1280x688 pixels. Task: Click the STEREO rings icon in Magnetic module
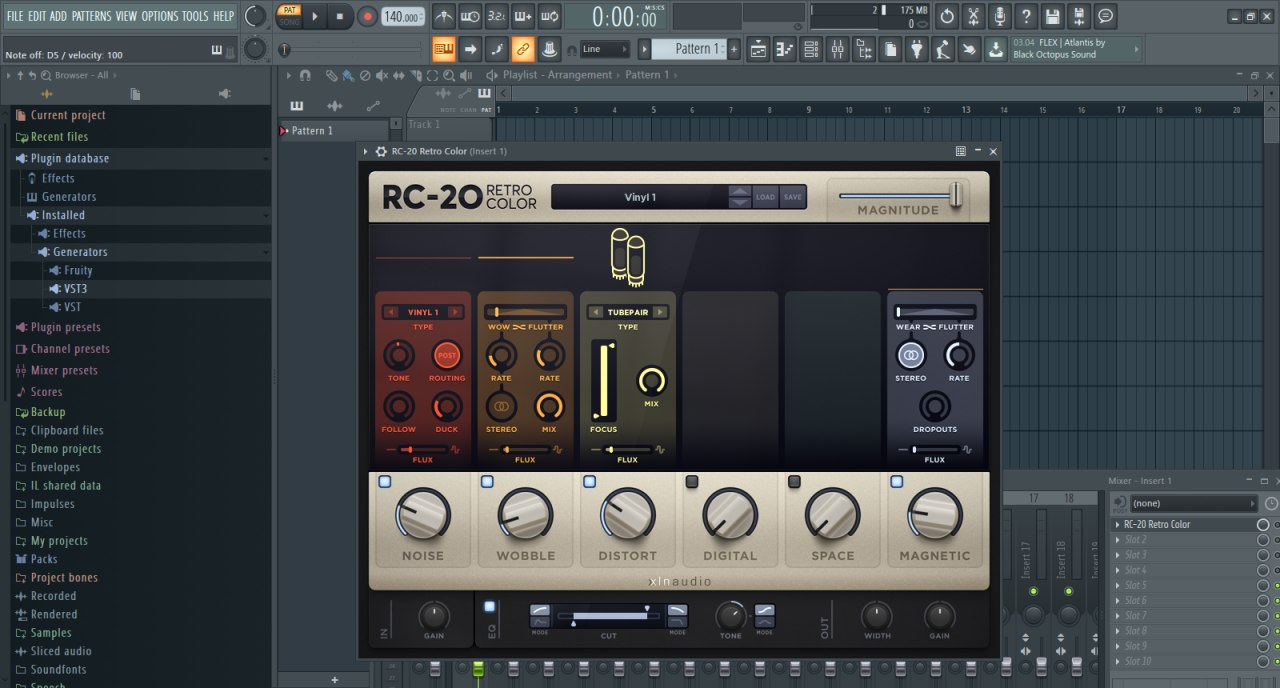(910, 355)
